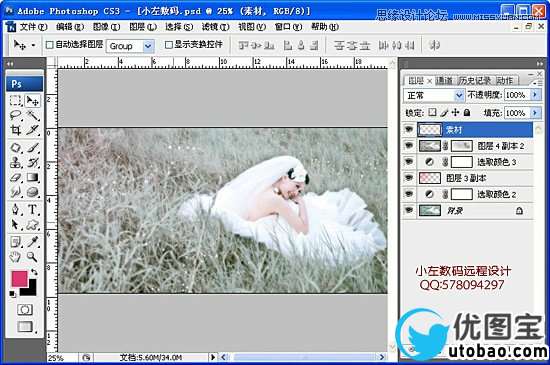Switch to the 动作 tab
The image size is (550, 365).
[x=504, y=81]
